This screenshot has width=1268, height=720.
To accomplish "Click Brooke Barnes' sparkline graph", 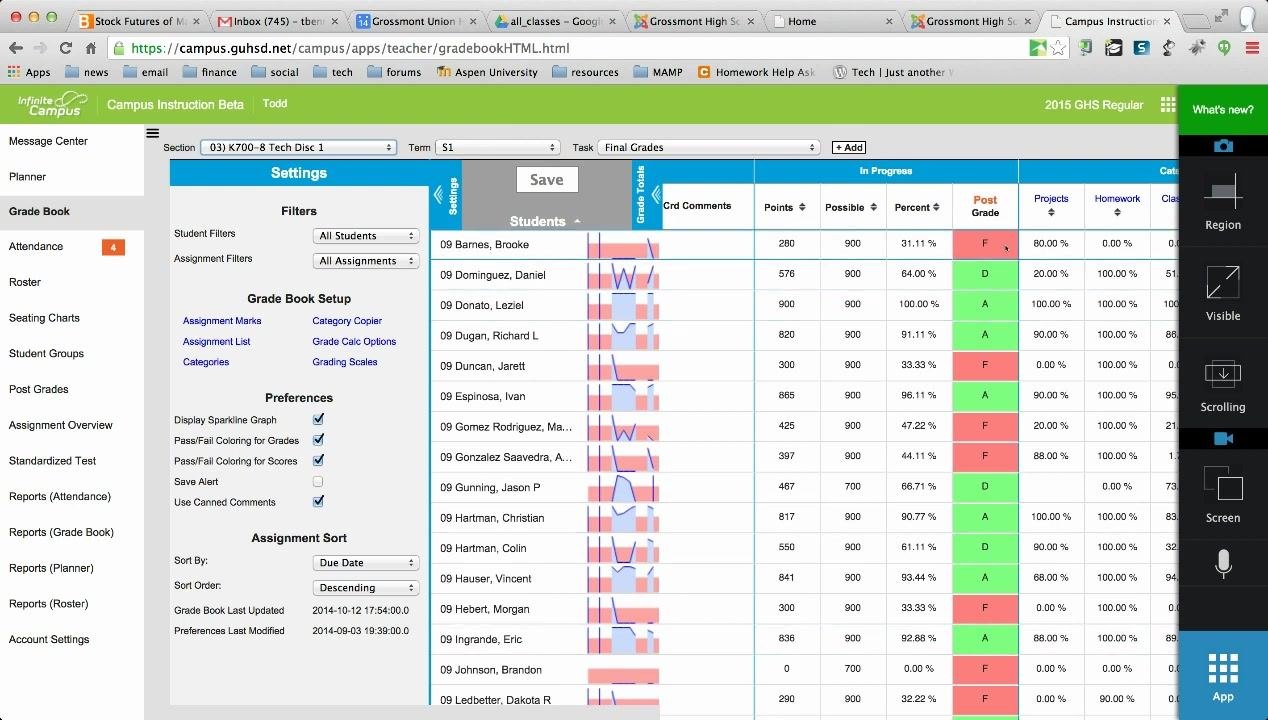I will [x=623, y=245].
